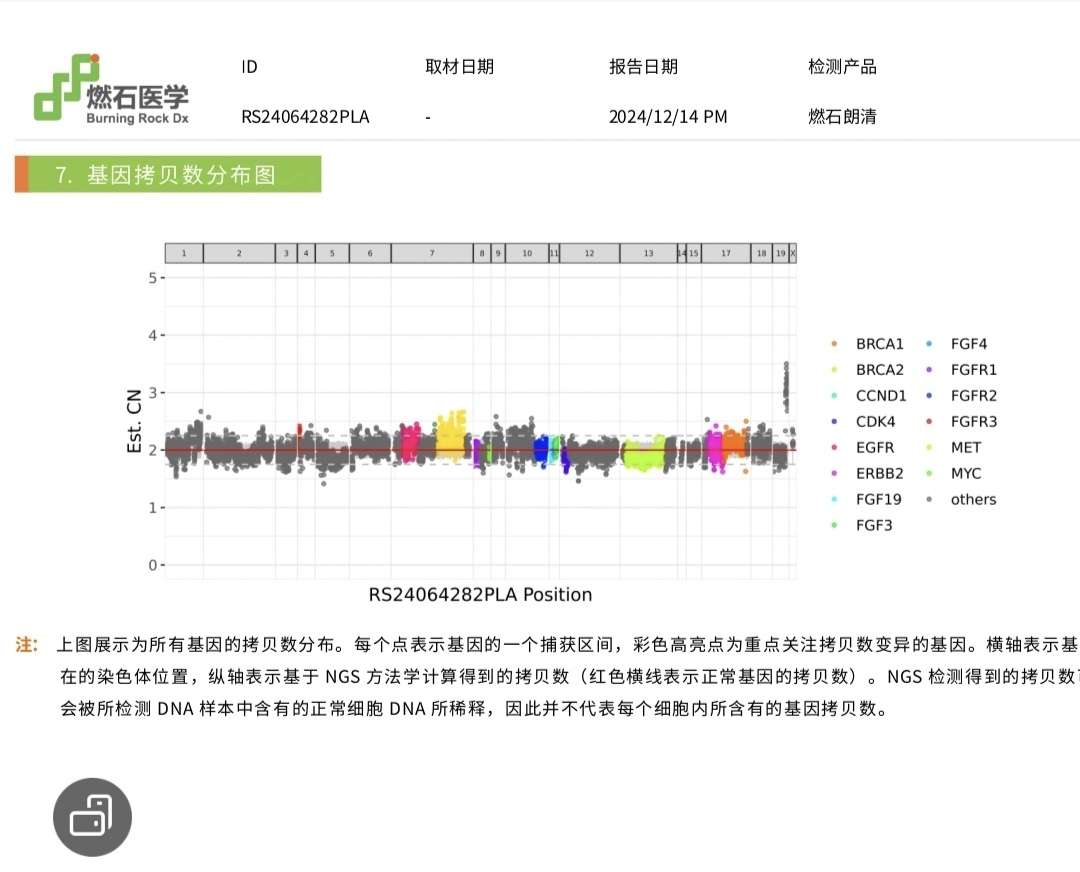Screen dimensions: 1080x872
Task: Click the BRCA2 yellow color swatch
Action: [x=833, y=369]
